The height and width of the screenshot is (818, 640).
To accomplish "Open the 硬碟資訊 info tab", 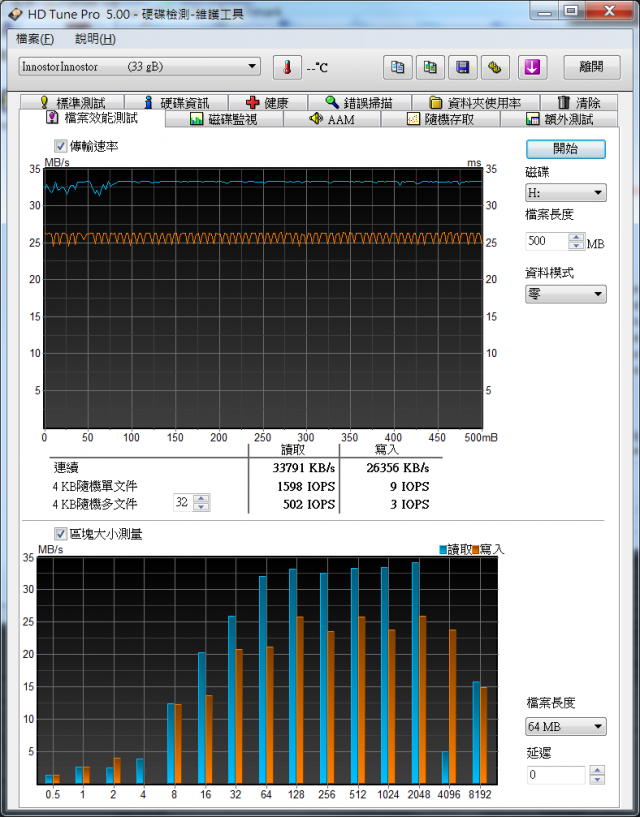I will pos(176,102).
